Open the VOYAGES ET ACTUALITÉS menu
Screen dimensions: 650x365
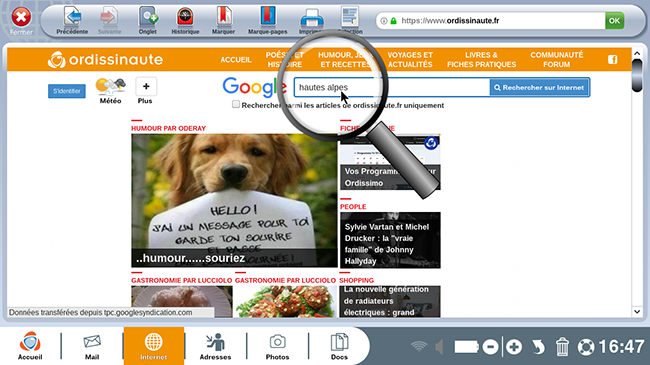pos(410,60)
